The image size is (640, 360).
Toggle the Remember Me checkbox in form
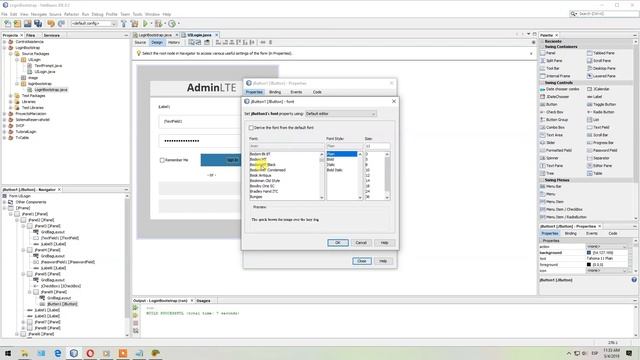coord(162,160)
